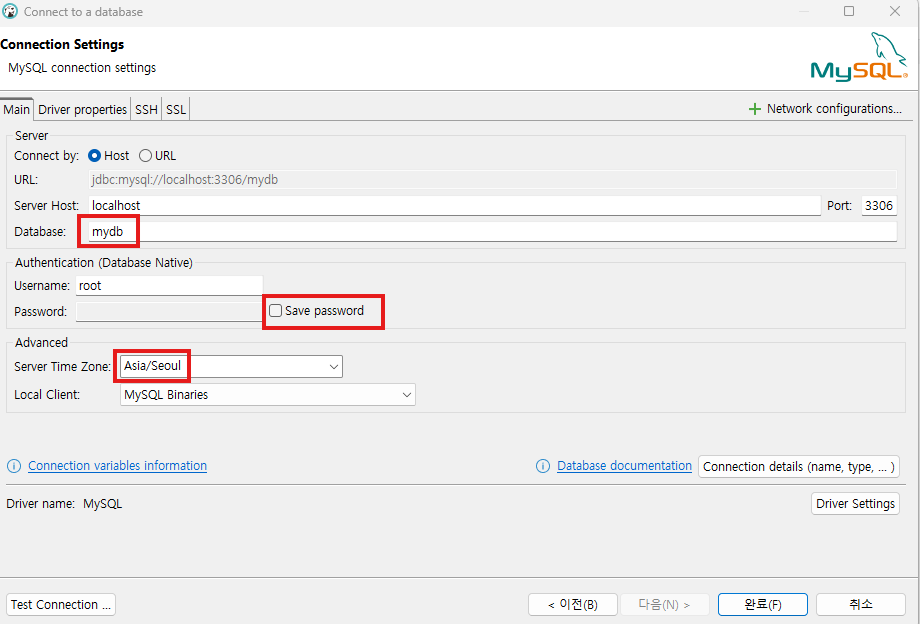Image resolution: width=920 pixels, height=624 pixels.
Task: Click the Username field containing root
Action: click(169, 286)
